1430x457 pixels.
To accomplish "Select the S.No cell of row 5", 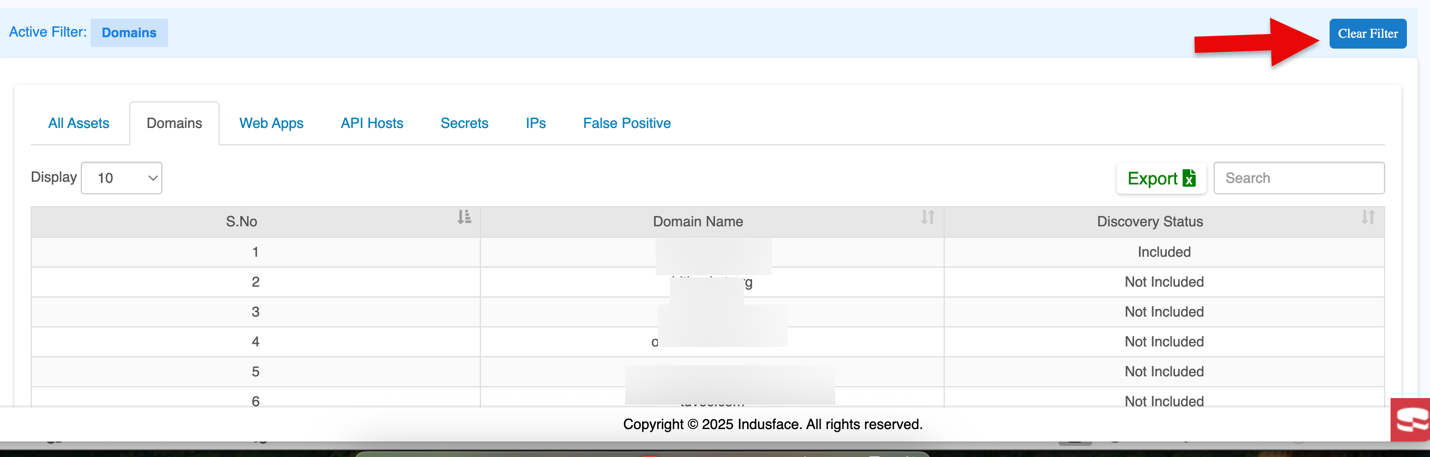I will click(256, 372).
